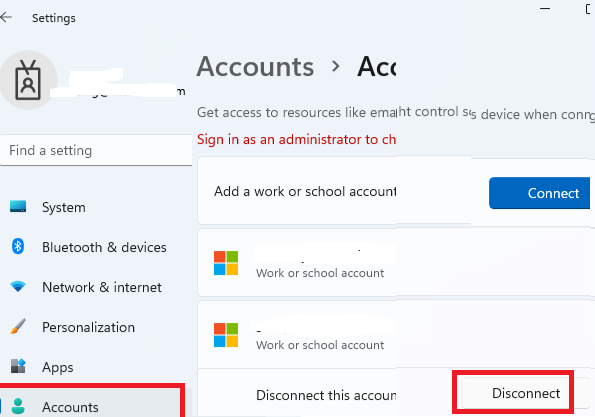Select Accounts in the sidebar

coord(91,407)
